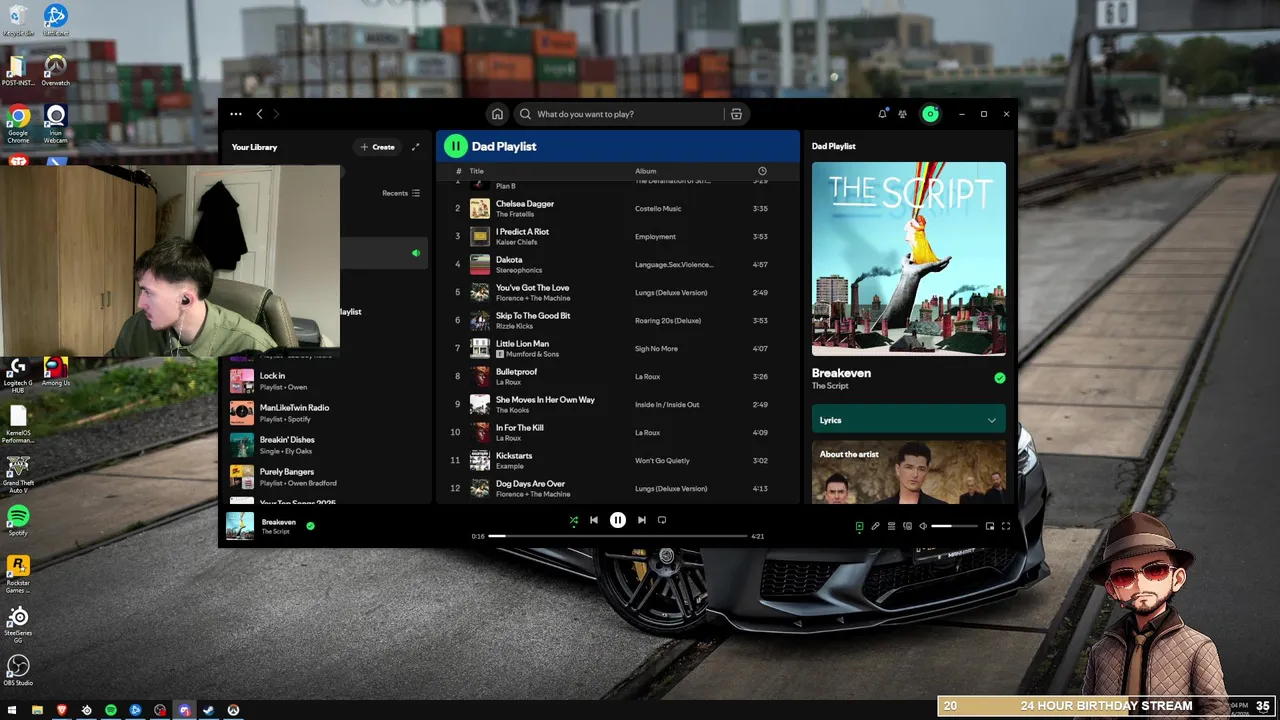
Task: Open Among Us desktop icon
Action: click(x=56, y=372)
